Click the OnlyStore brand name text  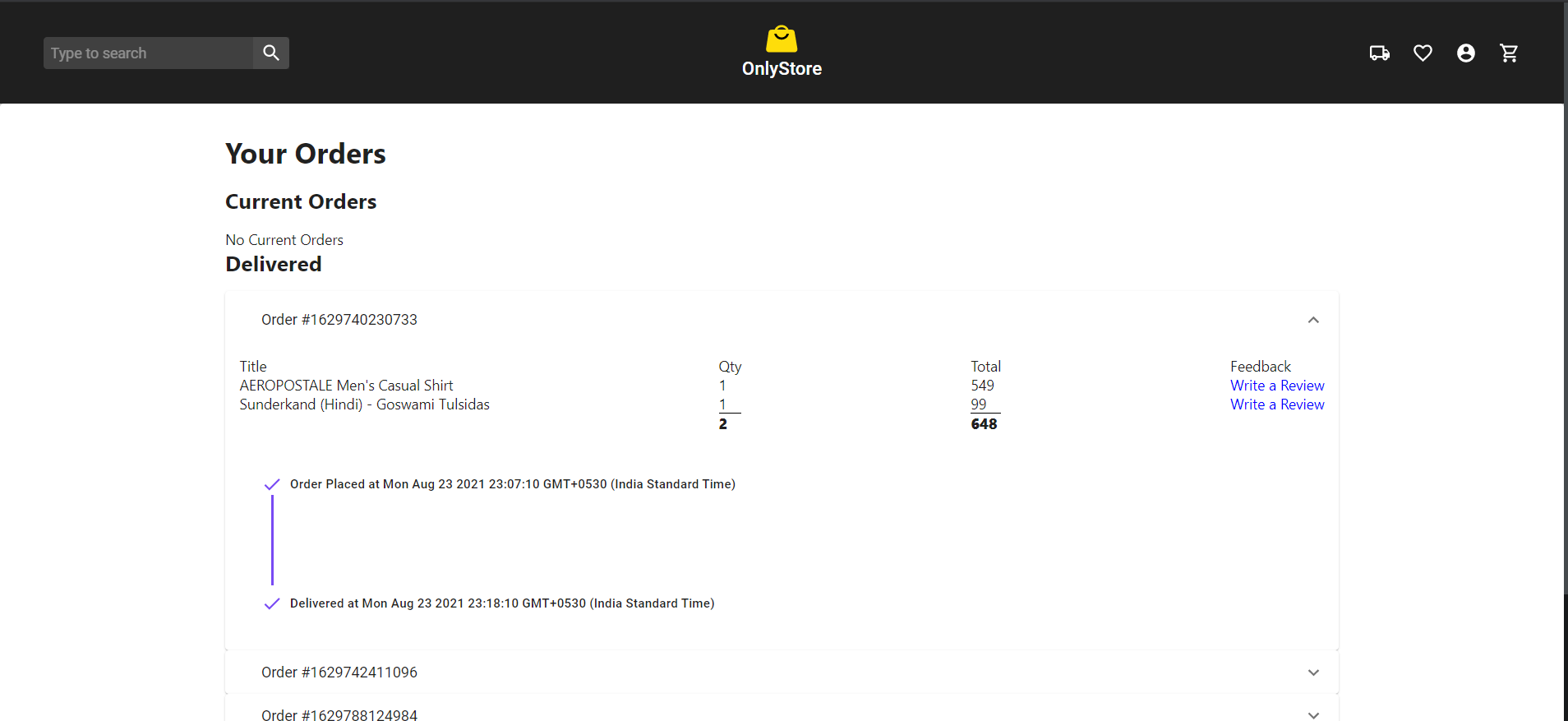coord(782,69)
